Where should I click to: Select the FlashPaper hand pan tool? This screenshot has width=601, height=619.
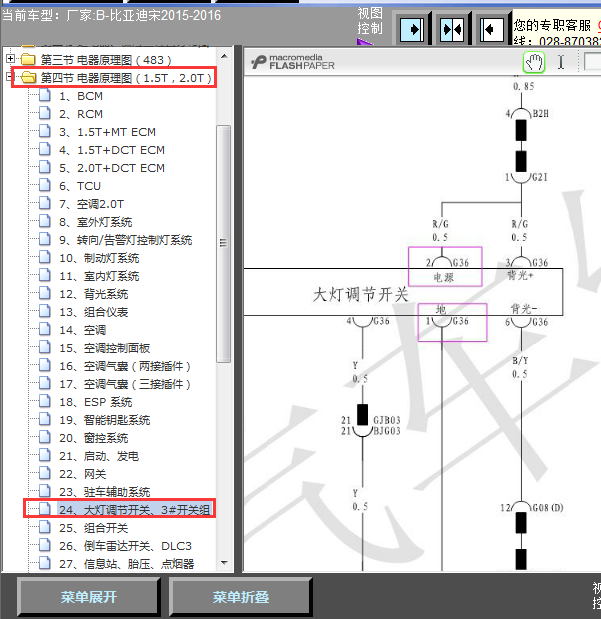[x=534, y=62]
